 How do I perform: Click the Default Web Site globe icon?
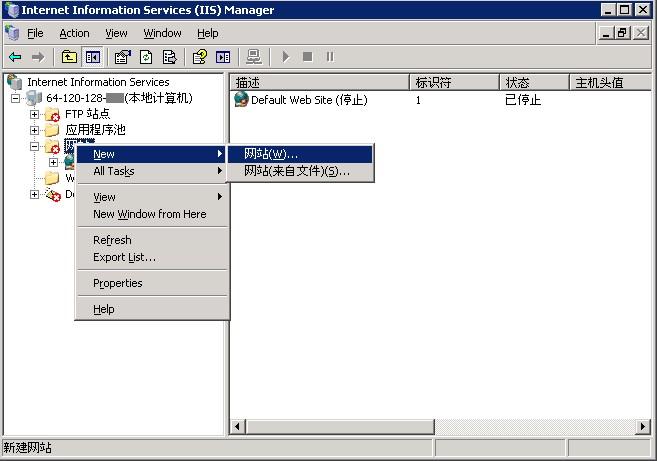pyautogui.click(x=241, y=100)
